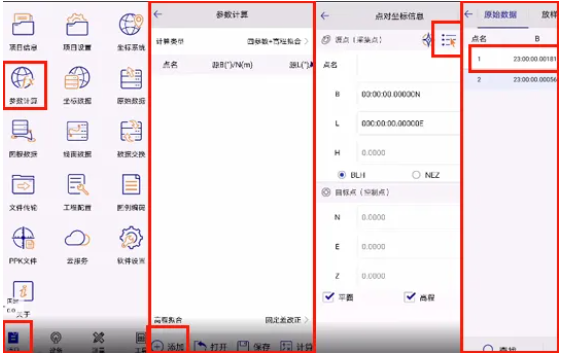This screenshot has height=364, width=571.
Task: Toggle the 平面 checkbox
Action: [329, 297]
